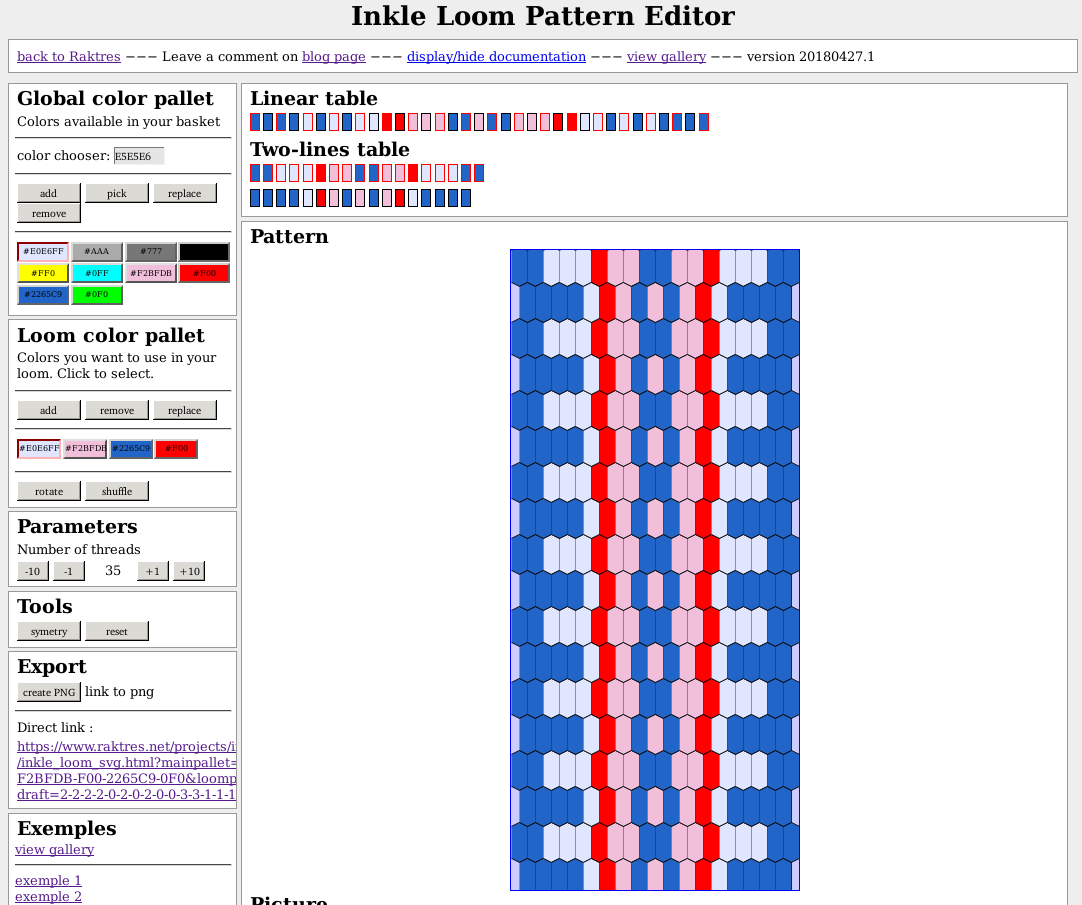Click the color chooser input field
1082x905 pixels.
click(x=138, y=156)
